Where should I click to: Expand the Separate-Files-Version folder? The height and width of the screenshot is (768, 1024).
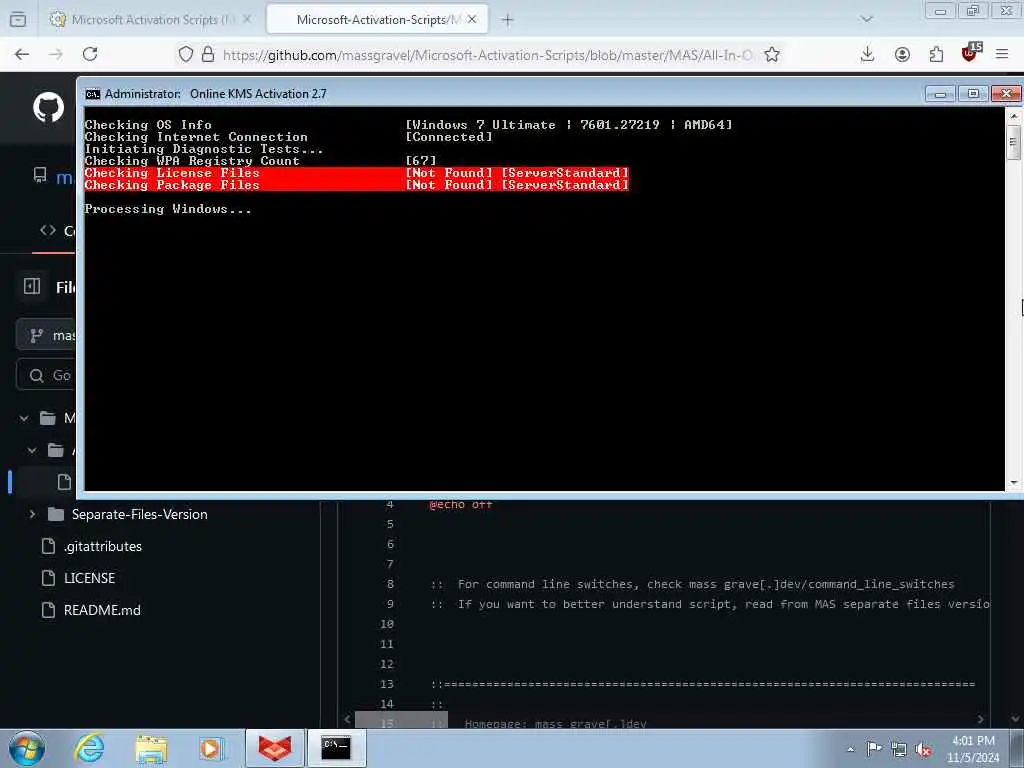32,515
